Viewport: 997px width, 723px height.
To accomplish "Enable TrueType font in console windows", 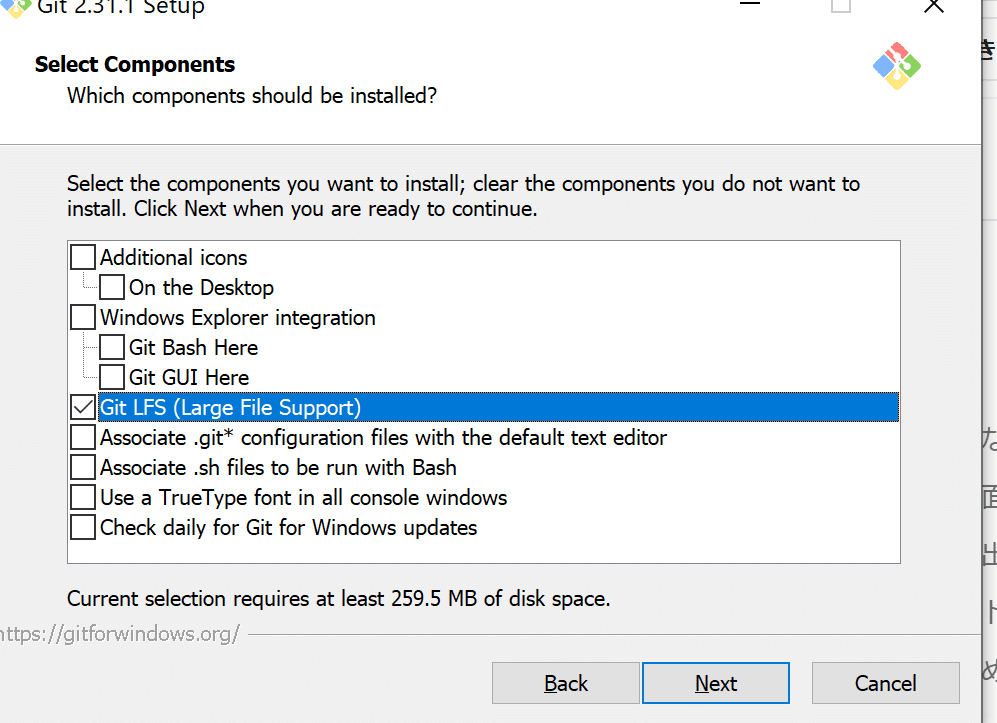I will (x=83, y=497).
